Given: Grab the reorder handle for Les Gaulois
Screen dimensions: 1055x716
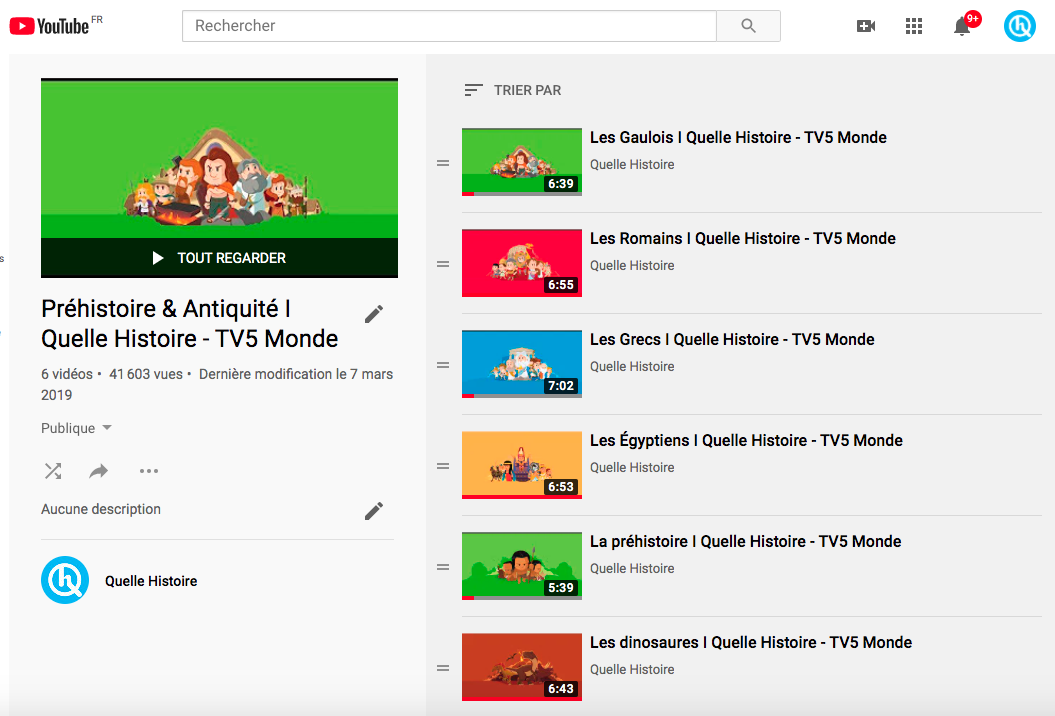Looking at the screenshot, I should tap(443, 163).
